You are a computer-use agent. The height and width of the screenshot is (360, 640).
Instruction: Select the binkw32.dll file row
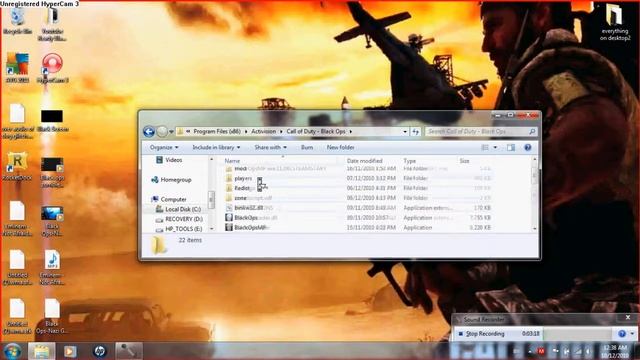pos(358,208)
